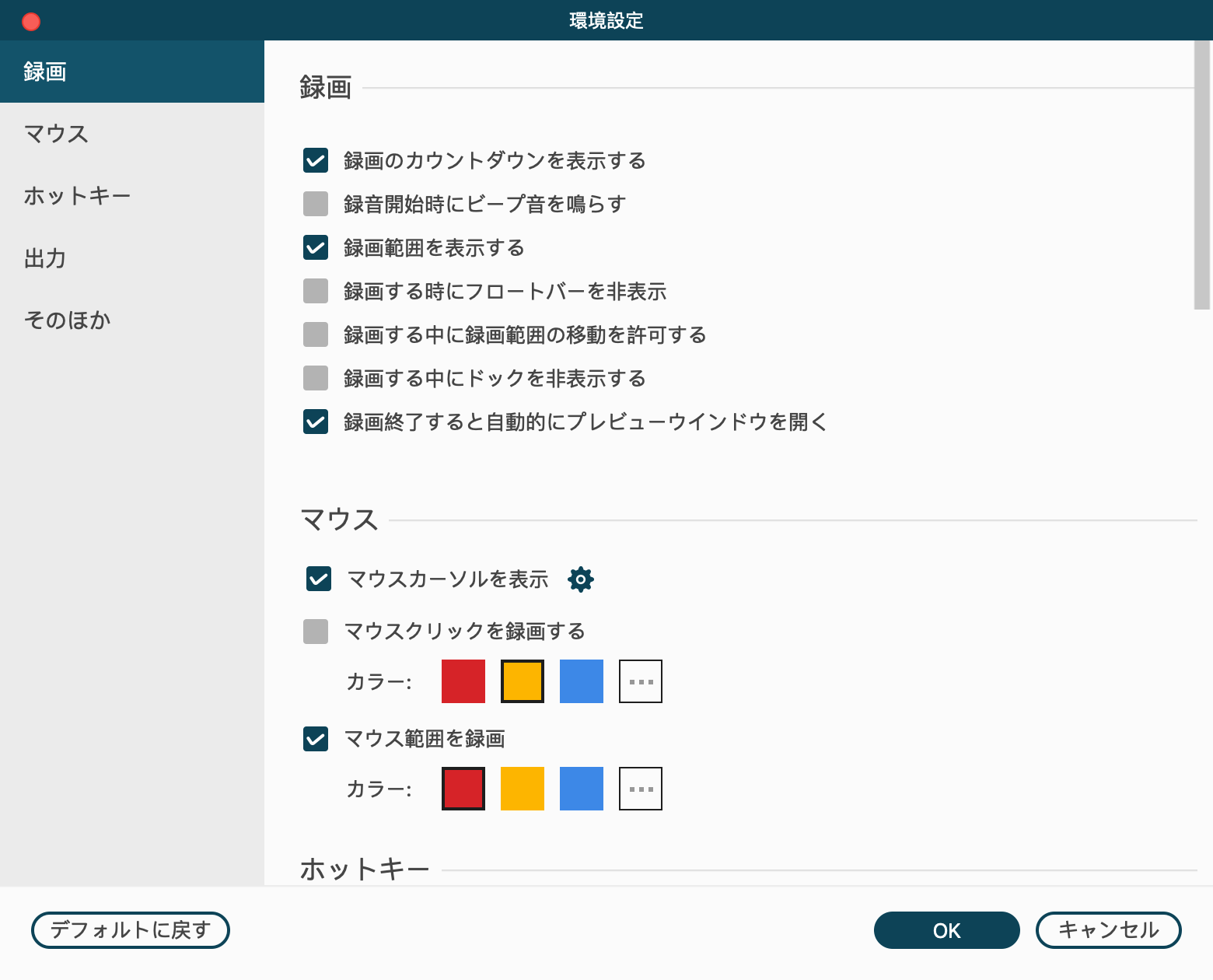
Task: Select そのほか sidebar tab
Action: pos(132,320)
